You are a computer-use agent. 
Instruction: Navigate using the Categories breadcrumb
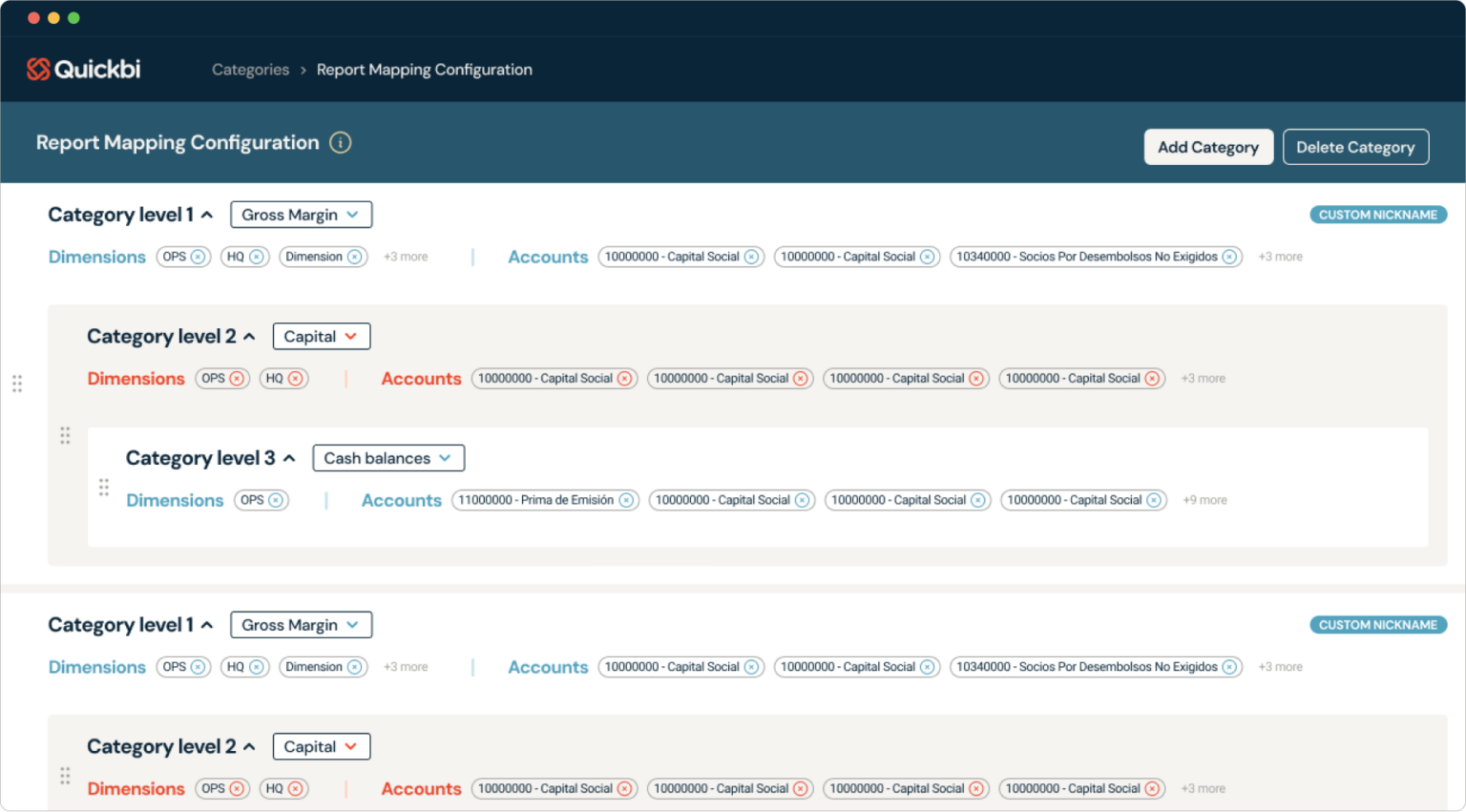pos(250,69)
